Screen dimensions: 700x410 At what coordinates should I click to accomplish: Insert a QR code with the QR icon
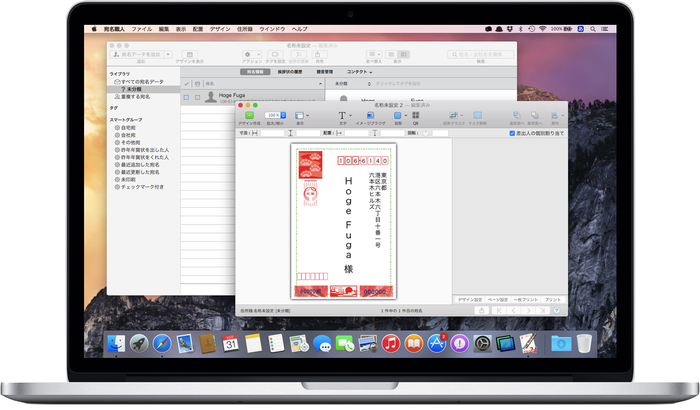[x=416, y=115]
